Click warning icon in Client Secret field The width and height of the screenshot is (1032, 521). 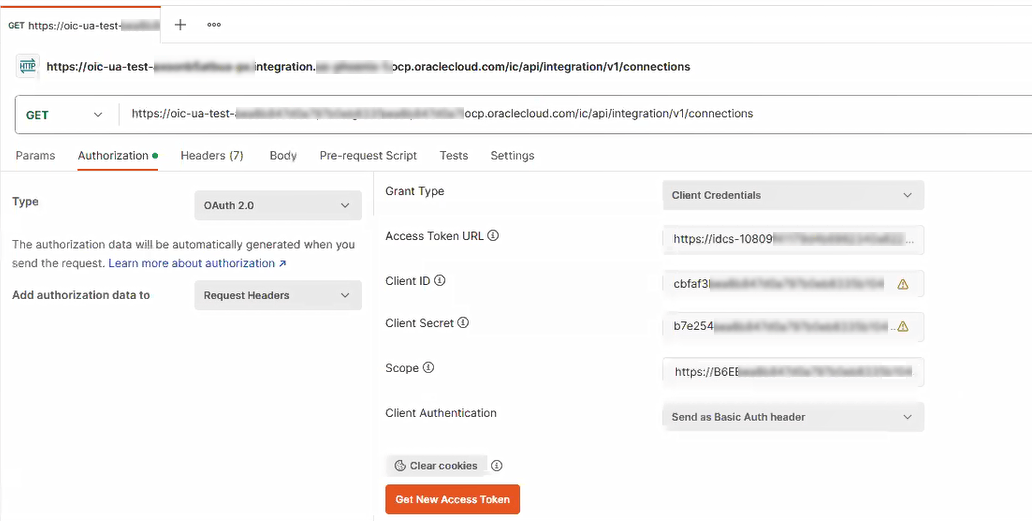(902, 326)
